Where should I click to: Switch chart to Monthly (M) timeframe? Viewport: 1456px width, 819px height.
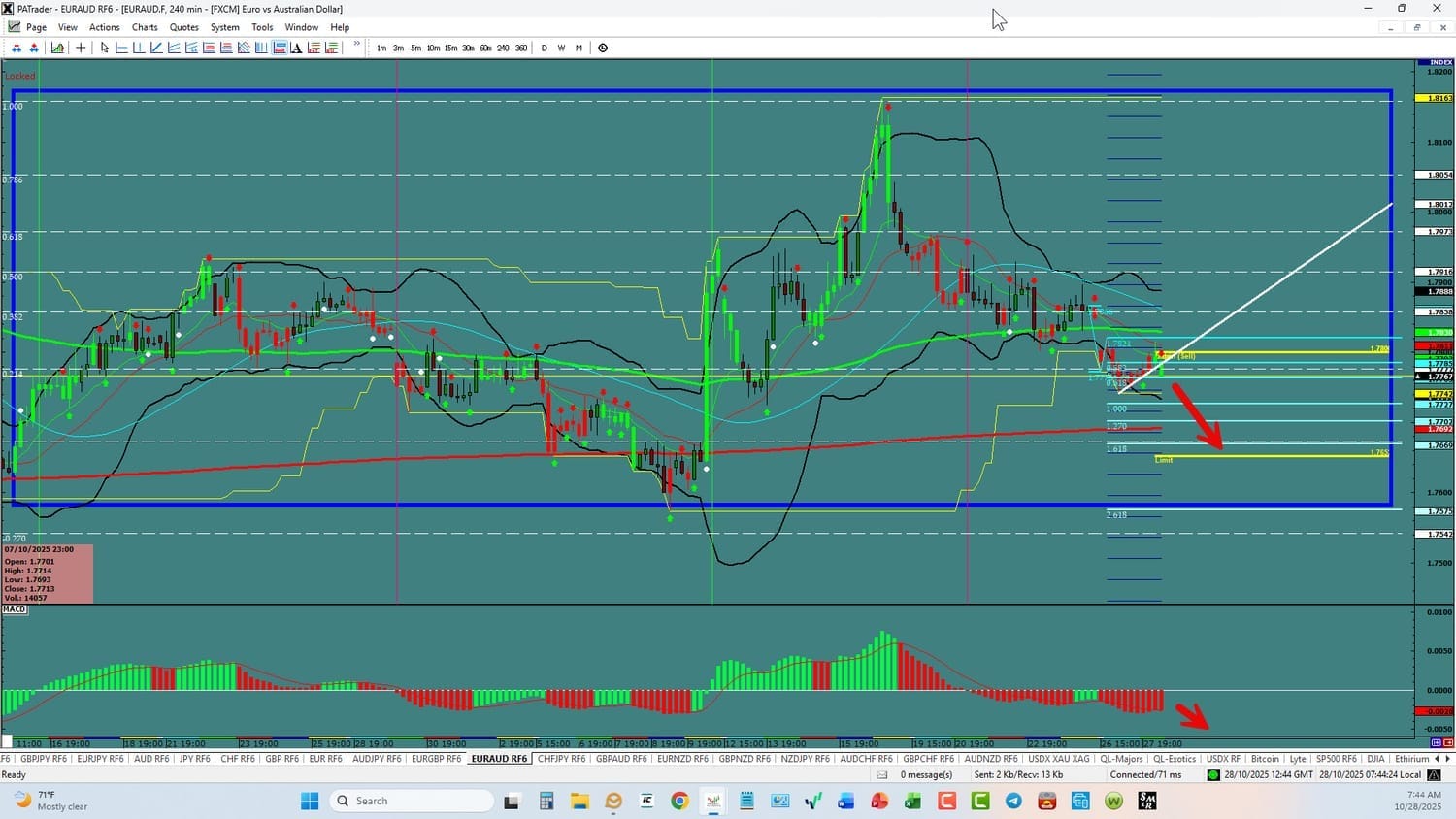[579, 48]
